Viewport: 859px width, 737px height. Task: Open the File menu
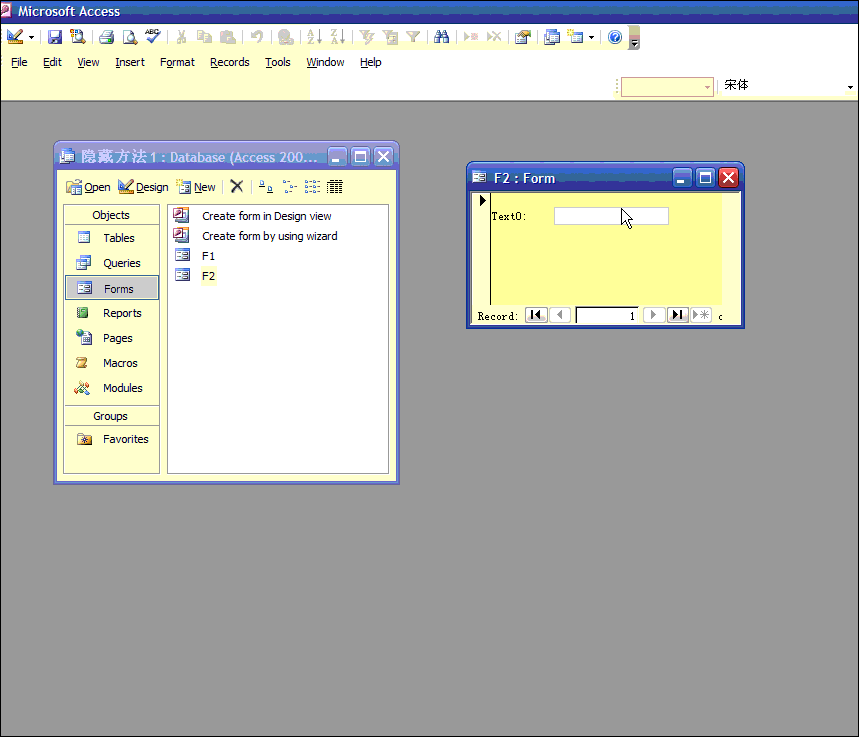tap(19, 62)
